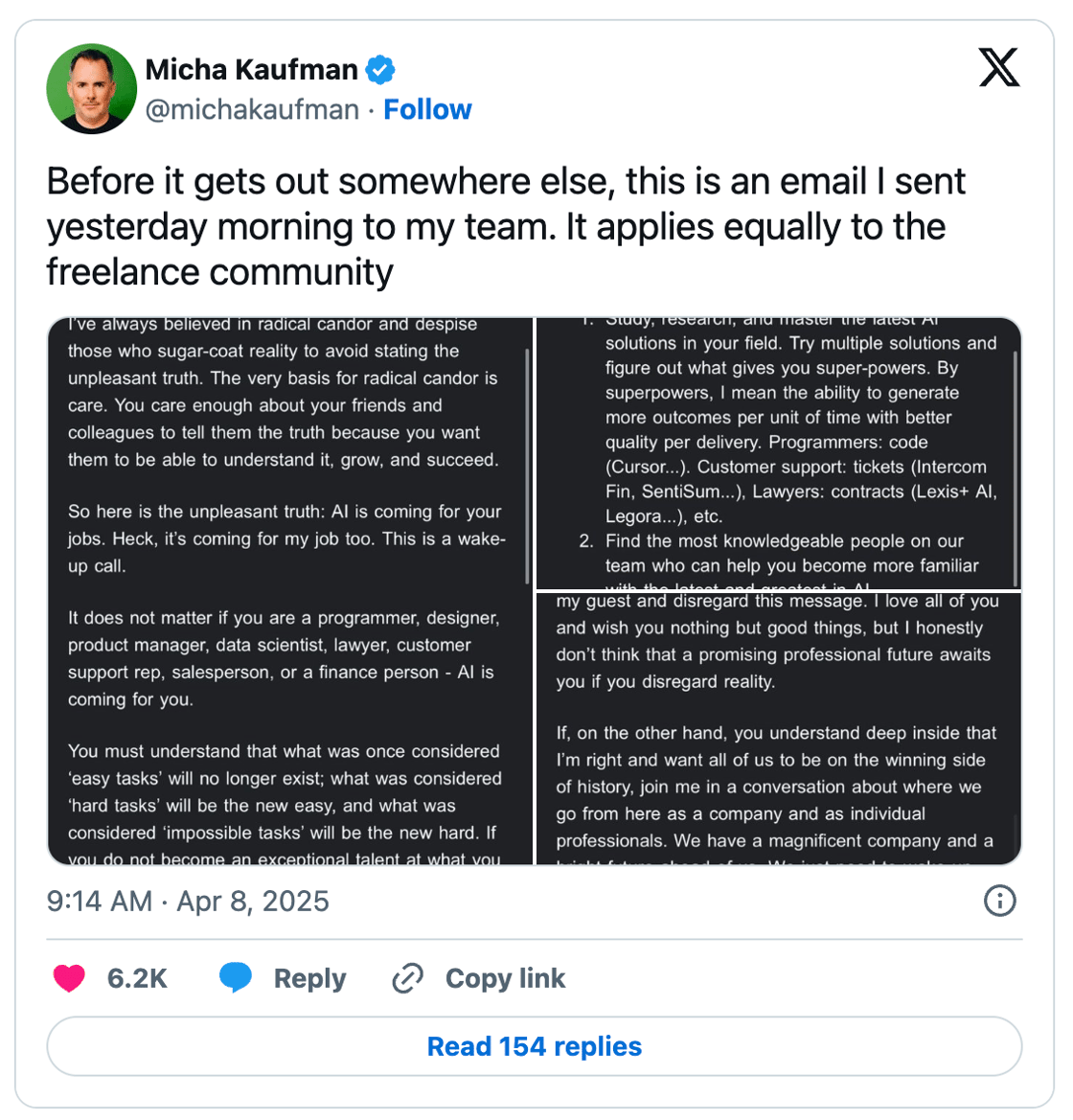Like the tweet with heart icon
Viewport: 1073px width, 1120px height.
(x=69, y=978)
